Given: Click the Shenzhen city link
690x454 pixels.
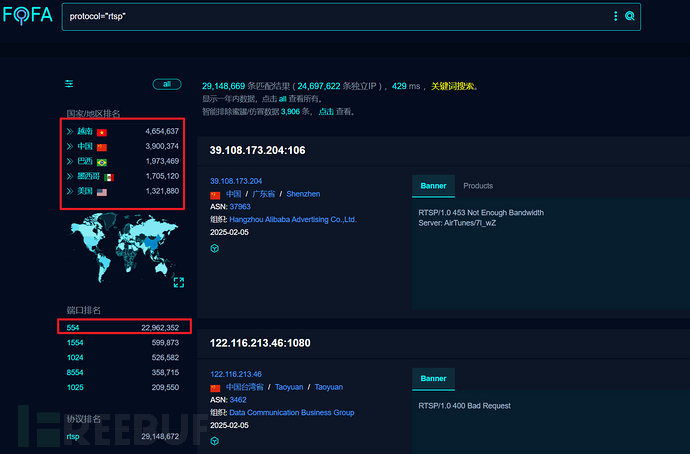Looking at the screenshot, I should [x=303, y=194].
